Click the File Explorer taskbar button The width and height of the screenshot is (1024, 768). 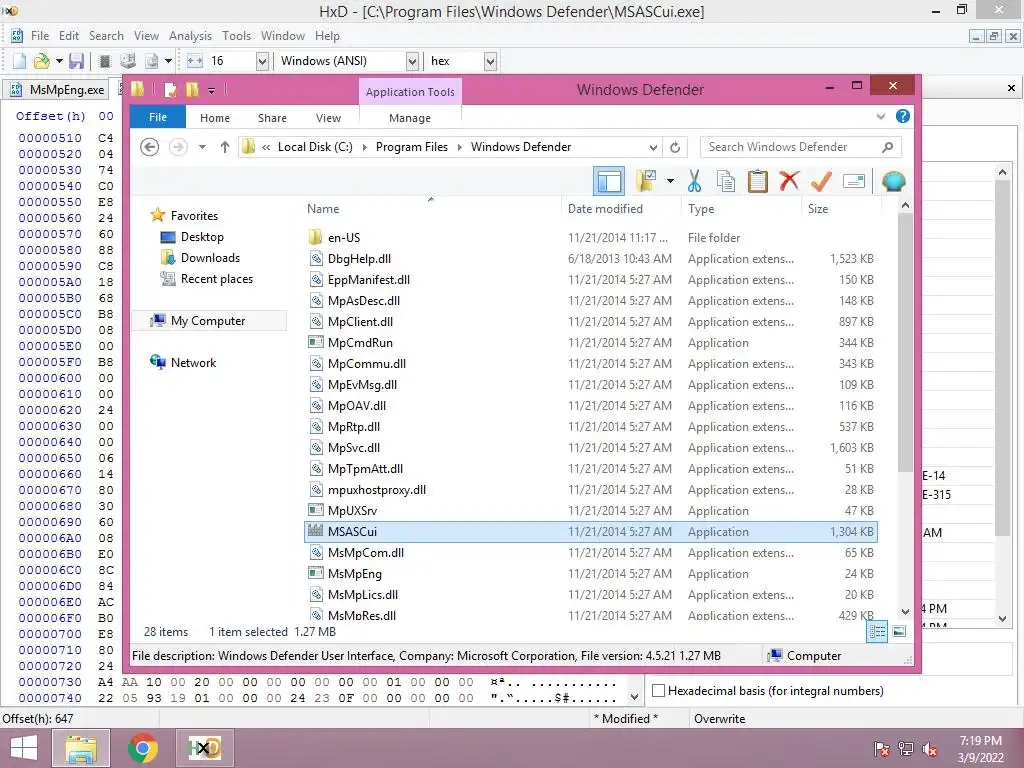81,748
